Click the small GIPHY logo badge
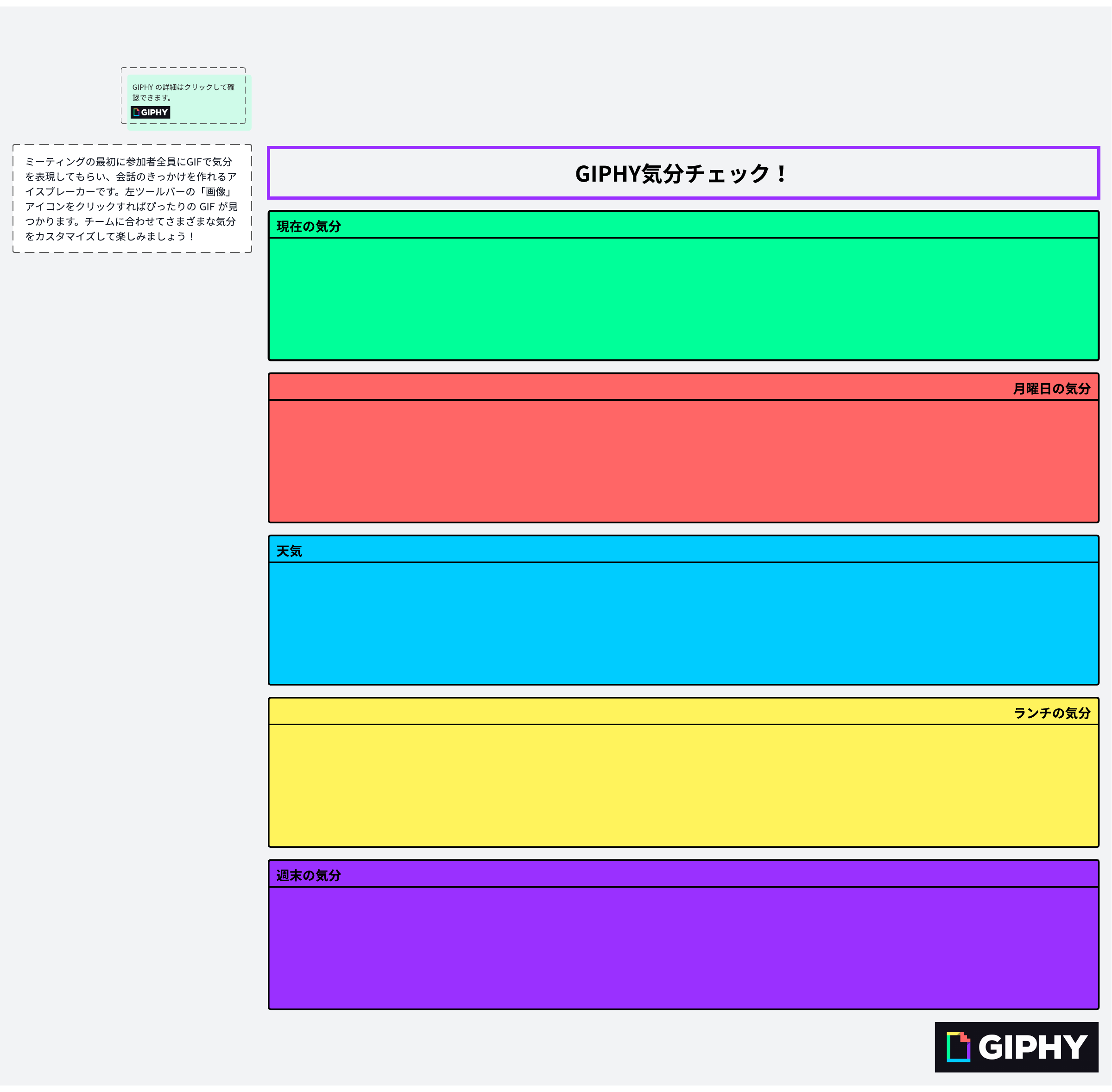This screenshot has height=1092, width=1112. (150, 113)
